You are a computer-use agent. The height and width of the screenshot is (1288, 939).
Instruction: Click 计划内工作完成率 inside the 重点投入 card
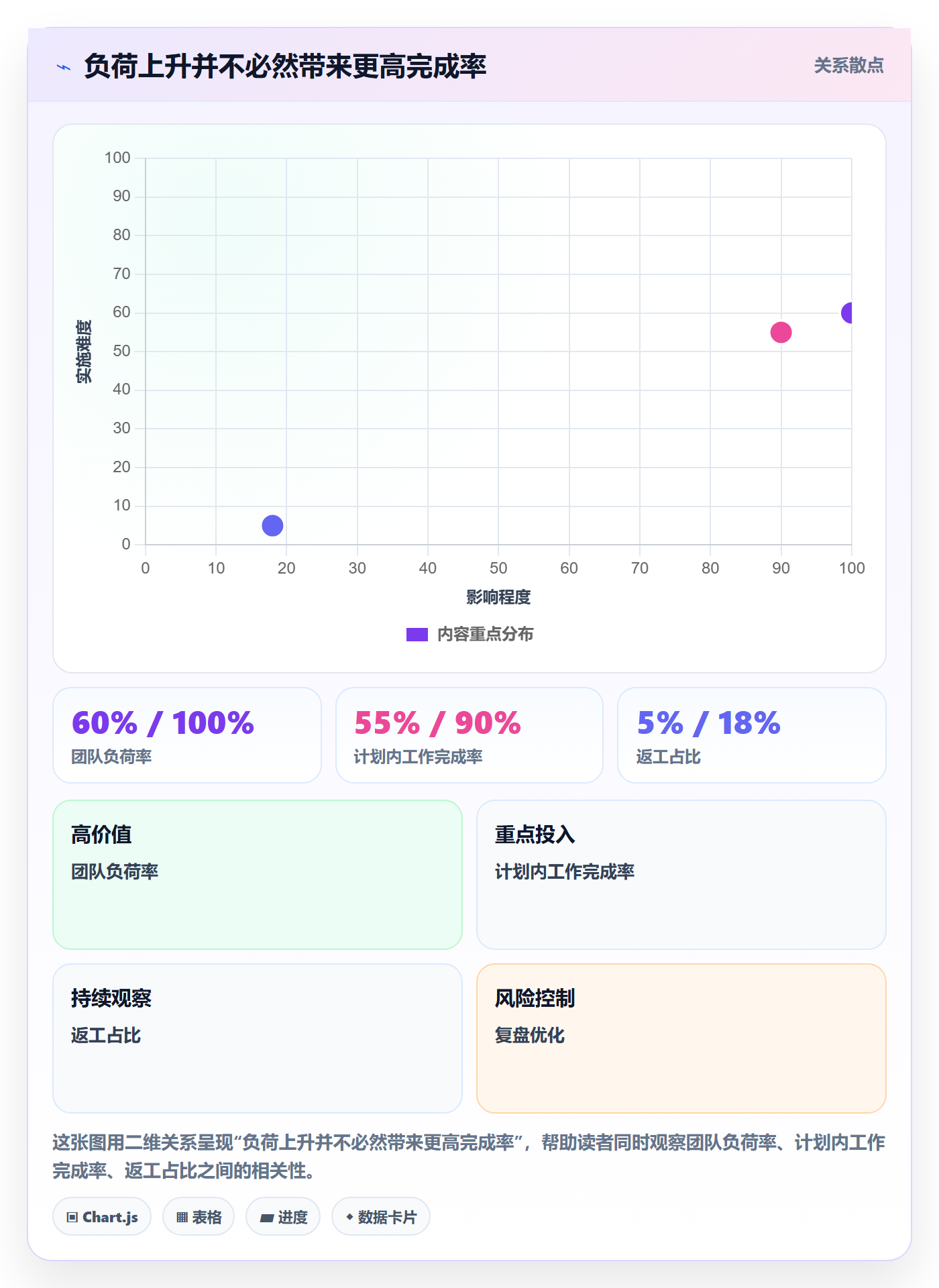(565, 871)
